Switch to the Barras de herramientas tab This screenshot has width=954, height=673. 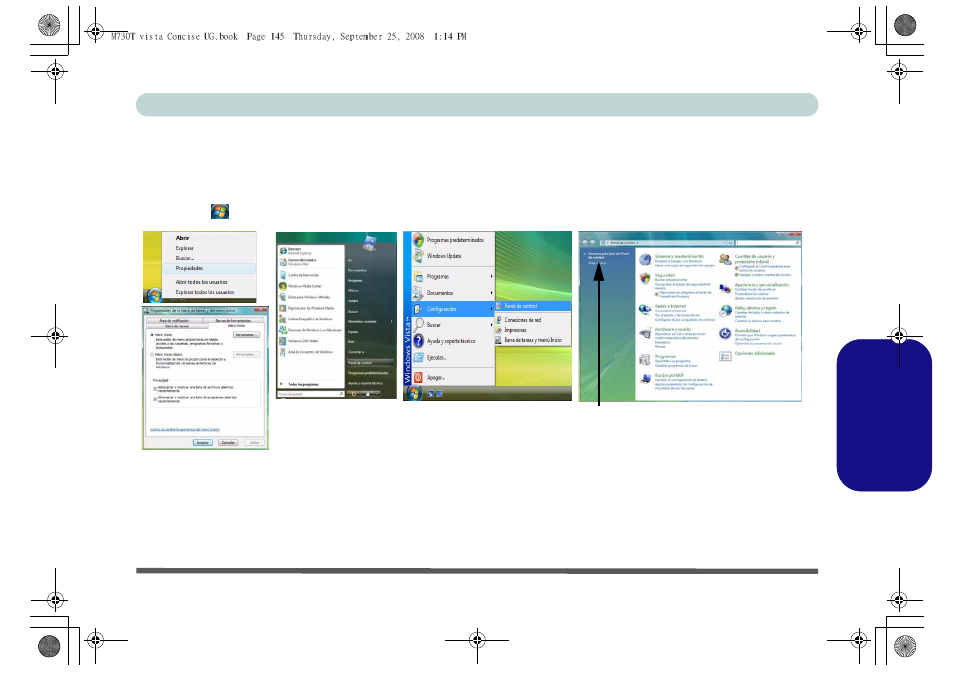[233, 320]
